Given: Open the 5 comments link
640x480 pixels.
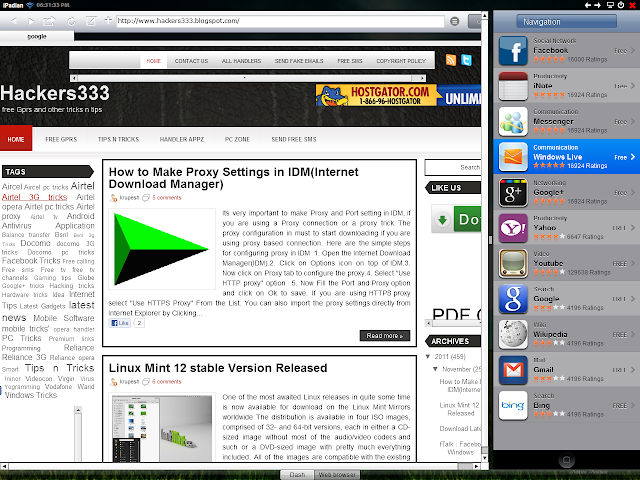Looking at the screenshot, I should point(167,198).
